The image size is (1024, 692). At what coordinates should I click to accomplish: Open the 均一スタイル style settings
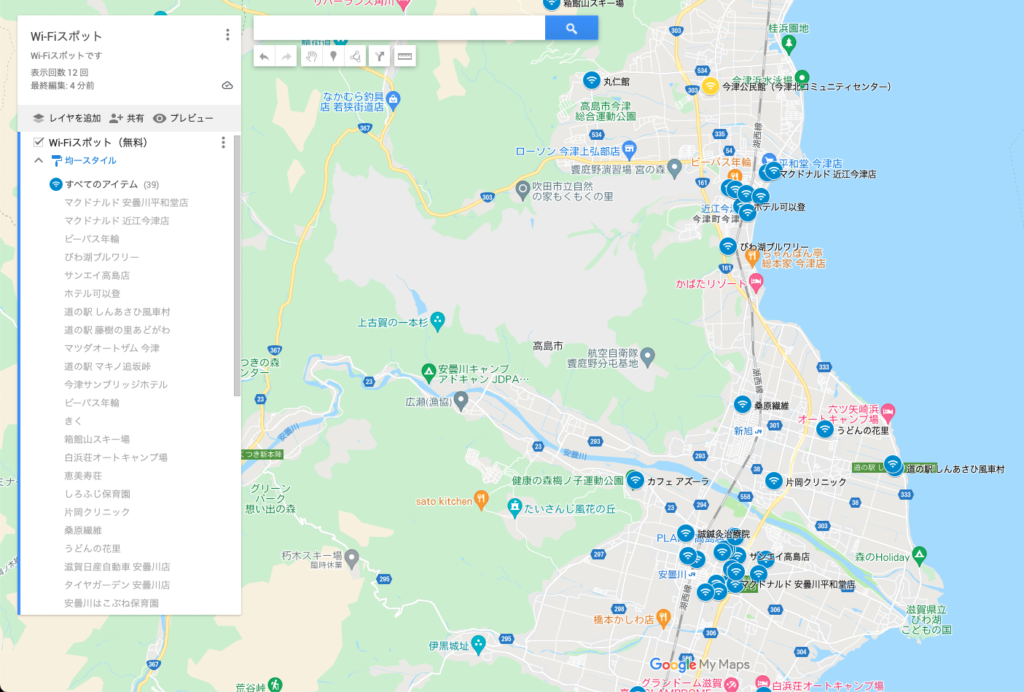(90, 160)
